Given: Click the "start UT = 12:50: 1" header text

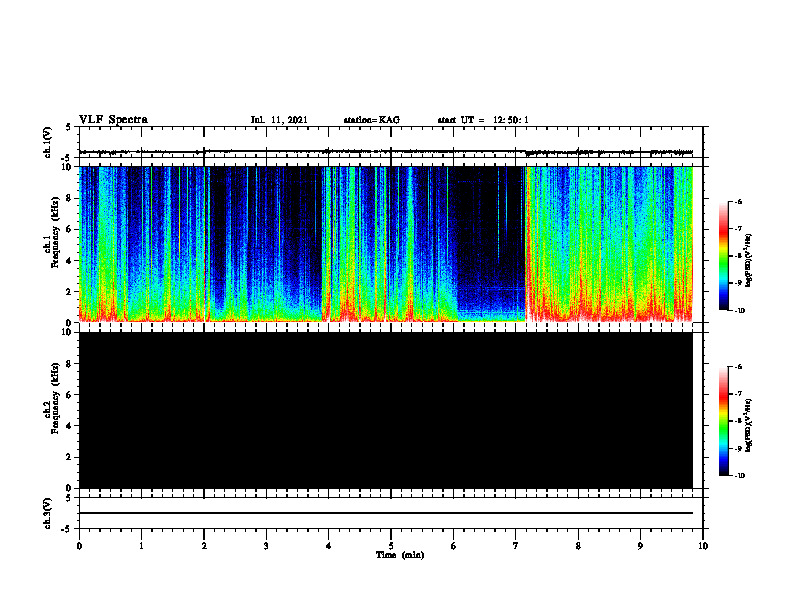Looking at the screenshot, I should point(483,120).
